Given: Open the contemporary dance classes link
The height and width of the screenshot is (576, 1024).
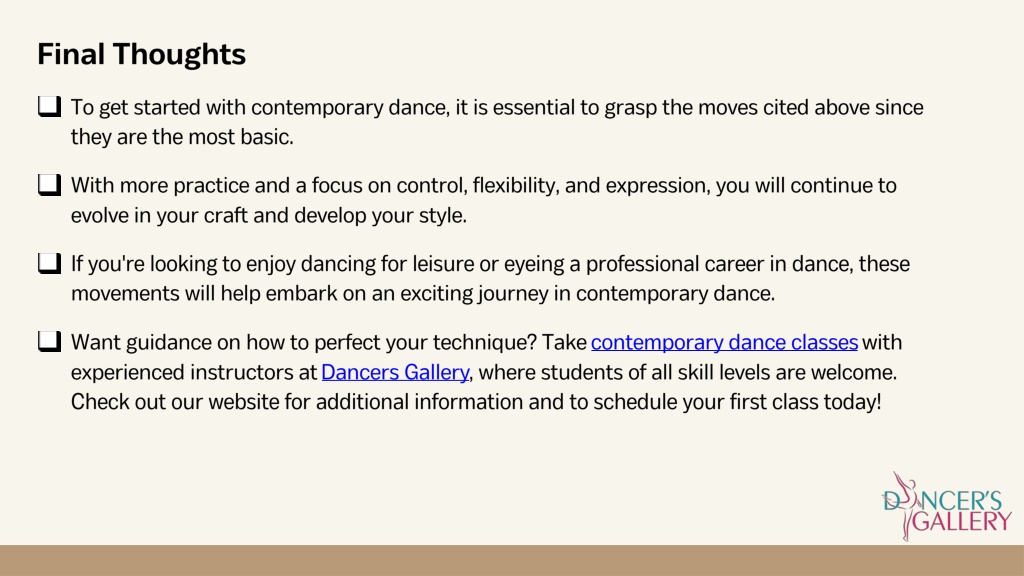Looking at the screenshot, I should pyautogui.click(x=724, y=342).
